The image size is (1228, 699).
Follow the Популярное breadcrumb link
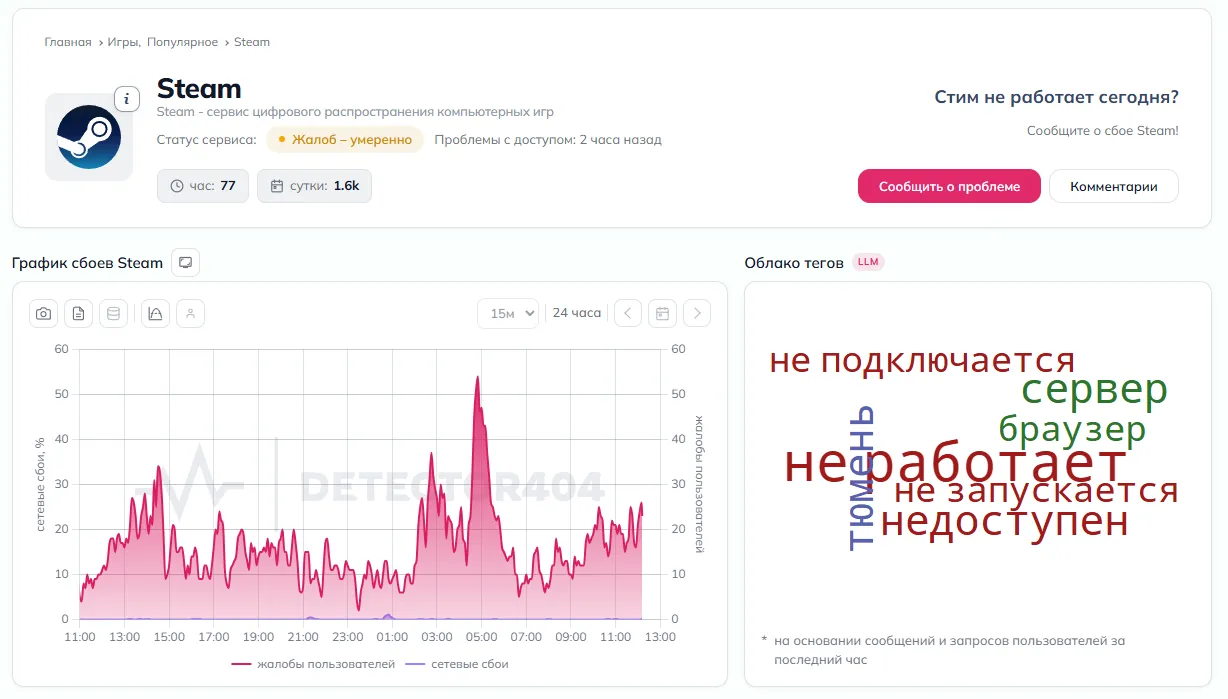(x=182, y=42)
